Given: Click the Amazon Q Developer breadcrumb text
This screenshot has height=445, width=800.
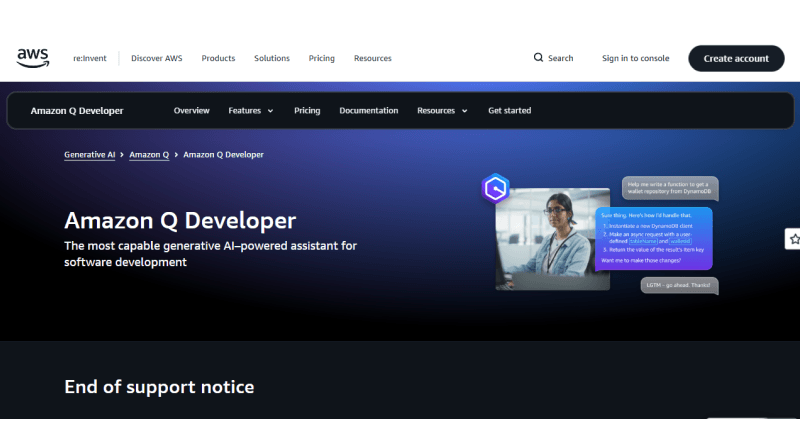Looking at the screenshot, I should [x=223, y=155].
